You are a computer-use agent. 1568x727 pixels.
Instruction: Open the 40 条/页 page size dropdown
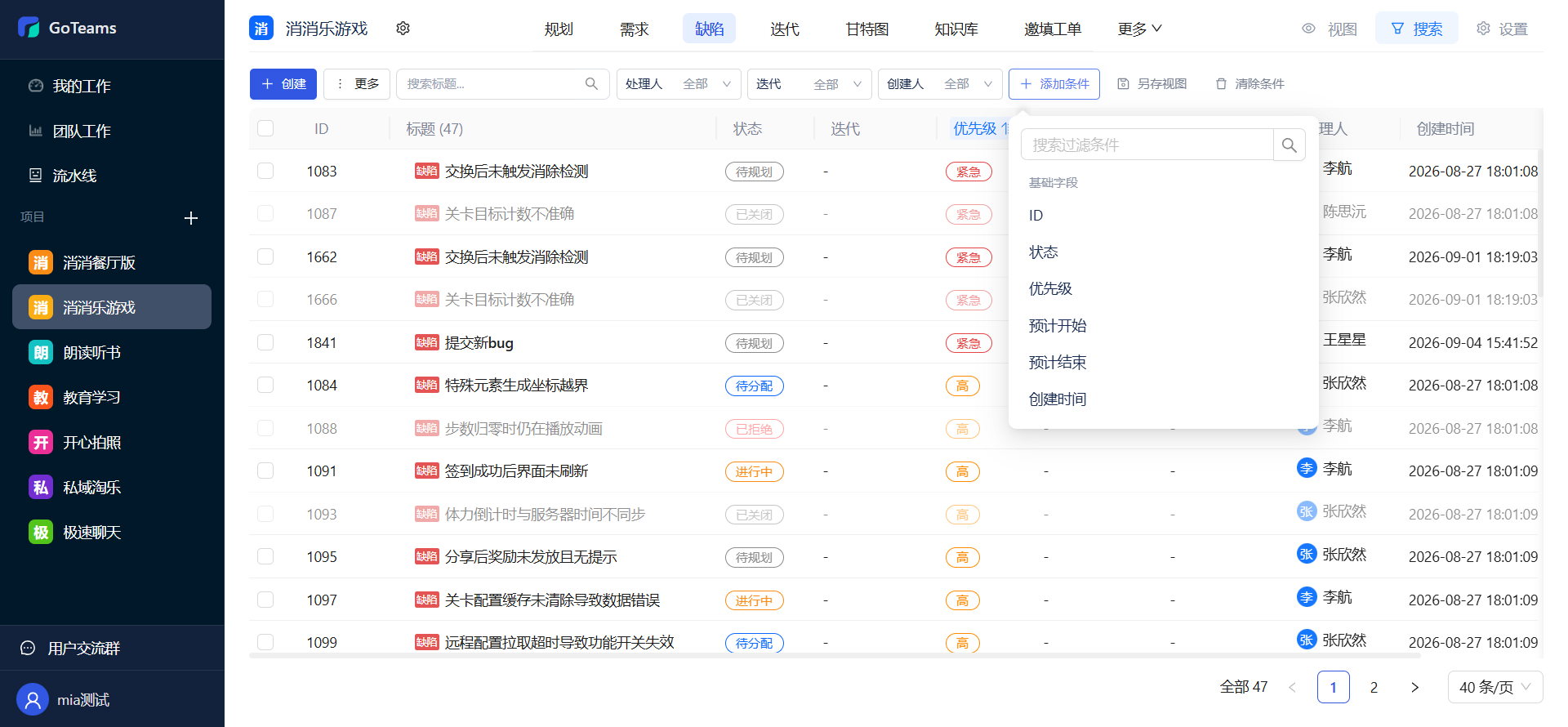[1495, 687]
